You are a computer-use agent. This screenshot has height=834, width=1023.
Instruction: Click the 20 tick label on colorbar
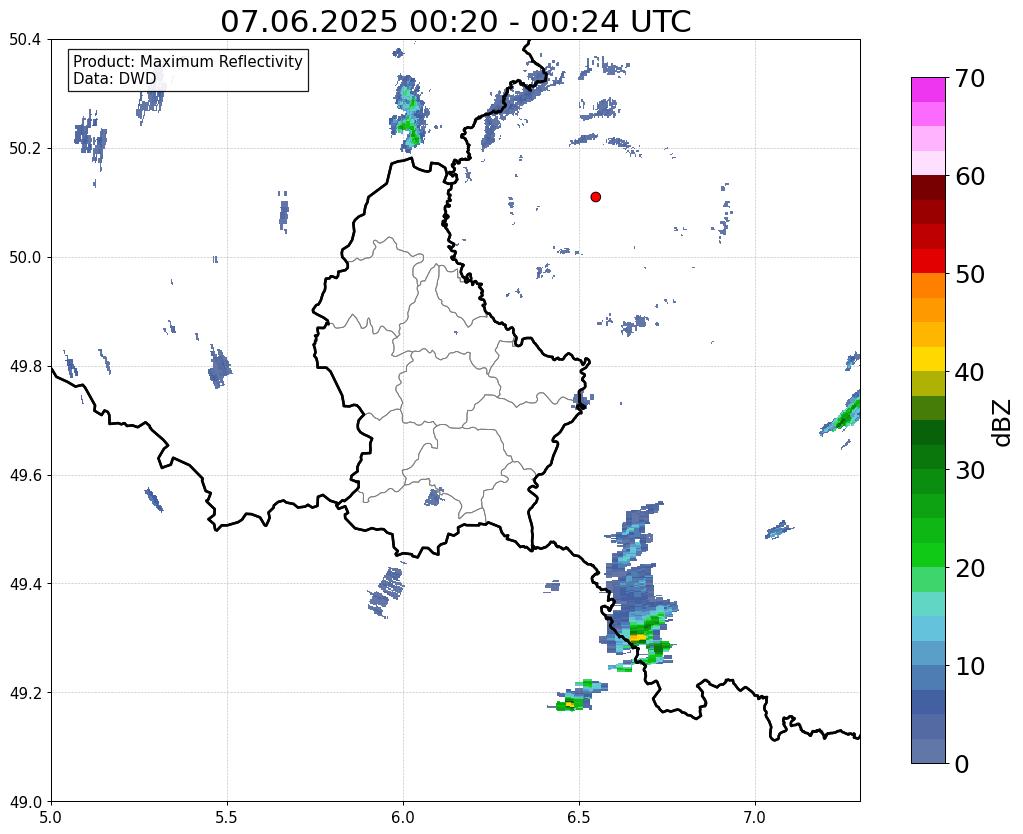click(970, 568)
